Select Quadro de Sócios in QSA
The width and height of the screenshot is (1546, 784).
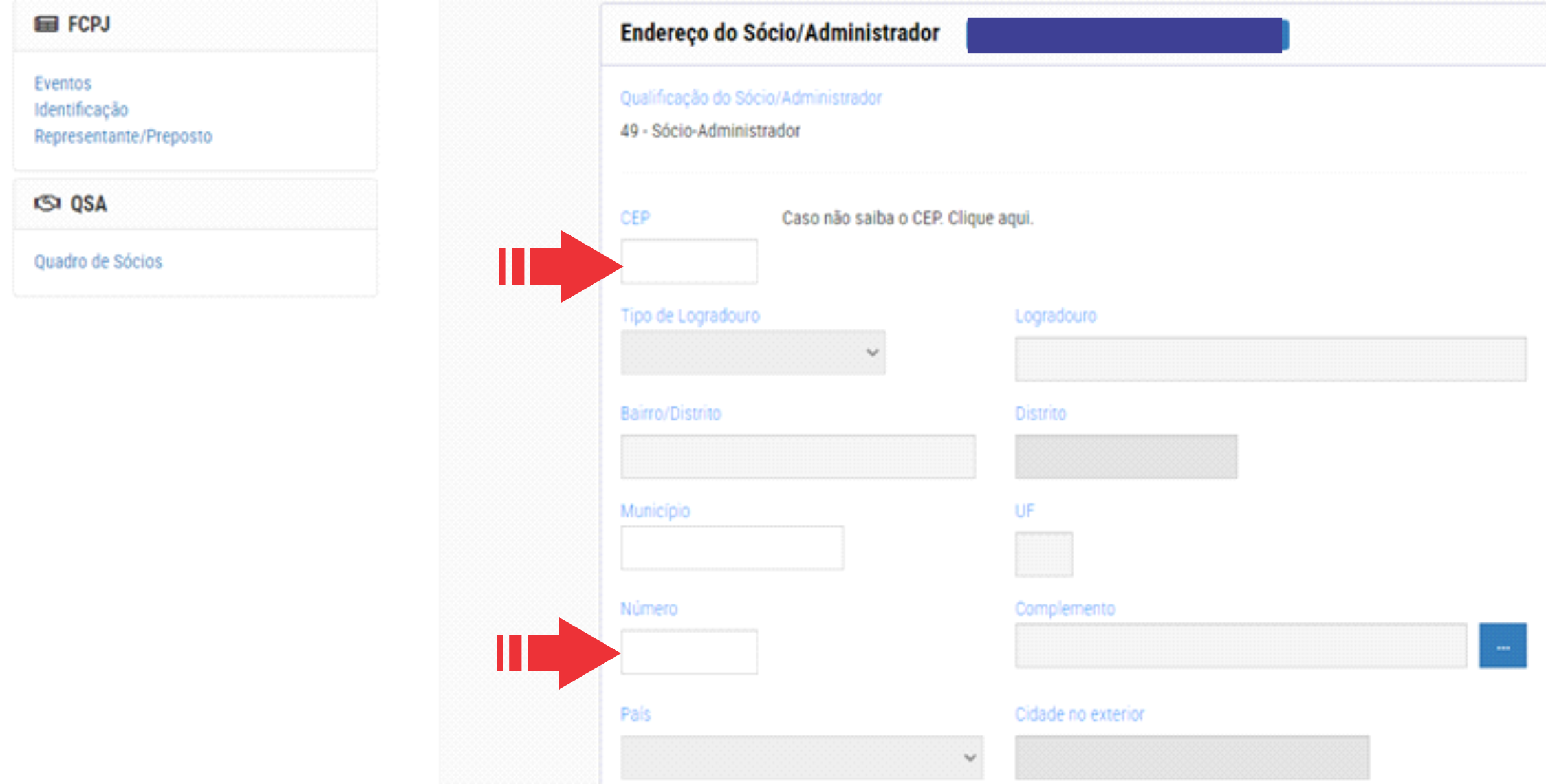click(98, 261)
